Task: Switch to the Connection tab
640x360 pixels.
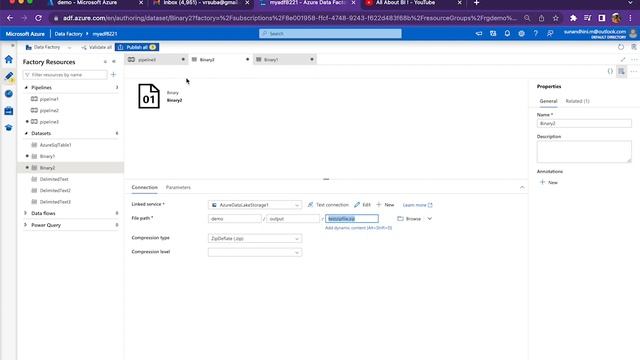Action: 144,187
